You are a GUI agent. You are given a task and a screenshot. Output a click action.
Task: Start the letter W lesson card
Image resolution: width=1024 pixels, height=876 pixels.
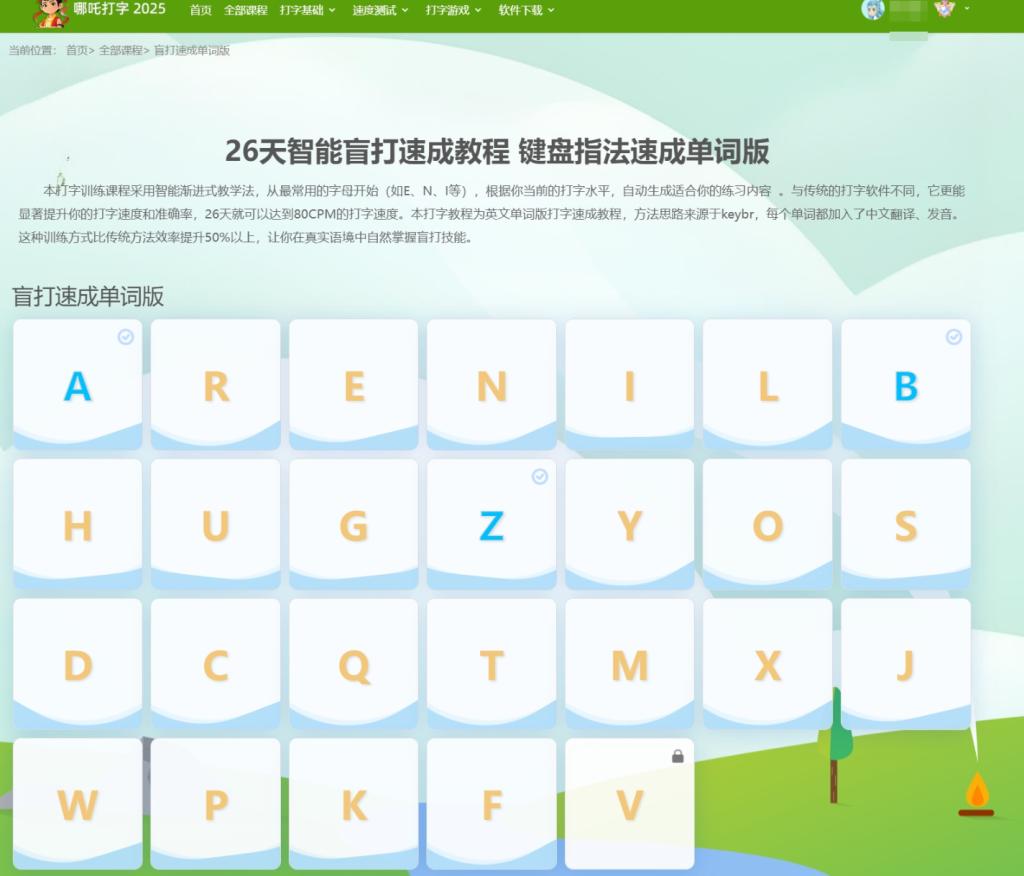point(77,804)
